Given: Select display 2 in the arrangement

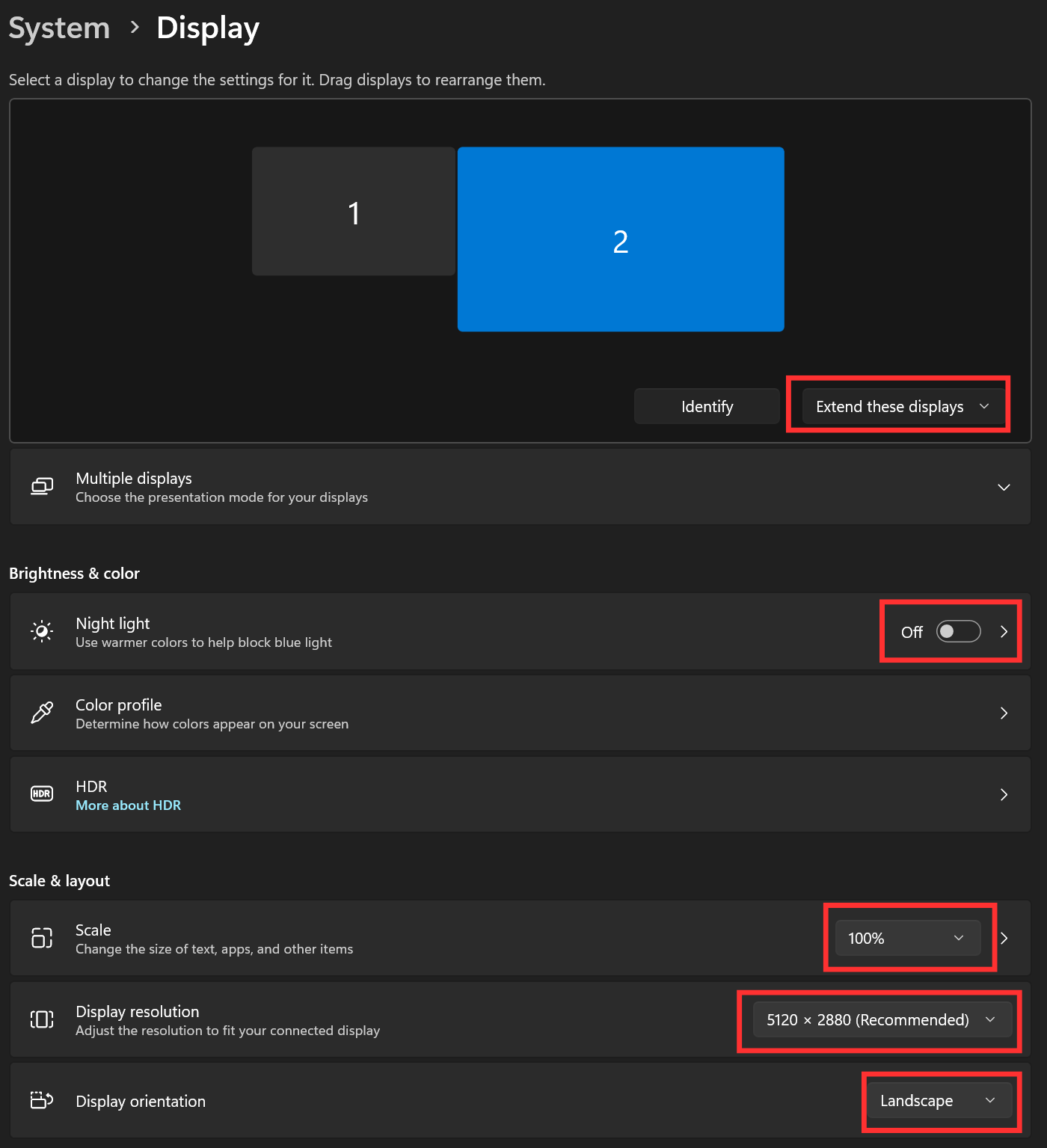Looking at the screenshot, I should point(621,239).
